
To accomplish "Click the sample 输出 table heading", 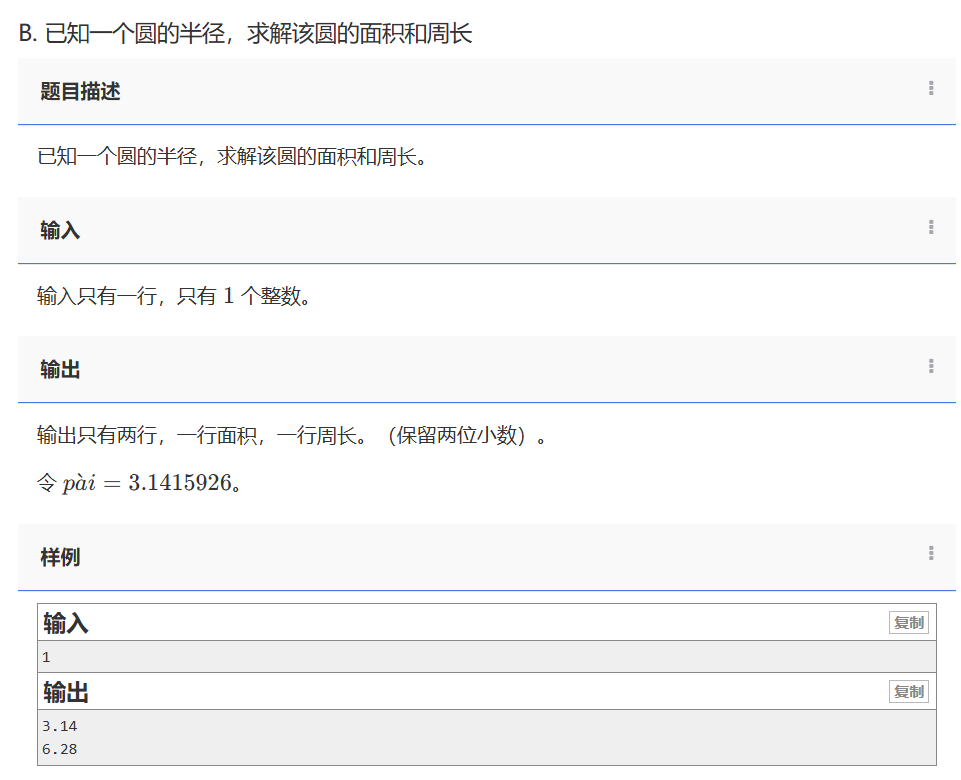I will tap(66, 692).
